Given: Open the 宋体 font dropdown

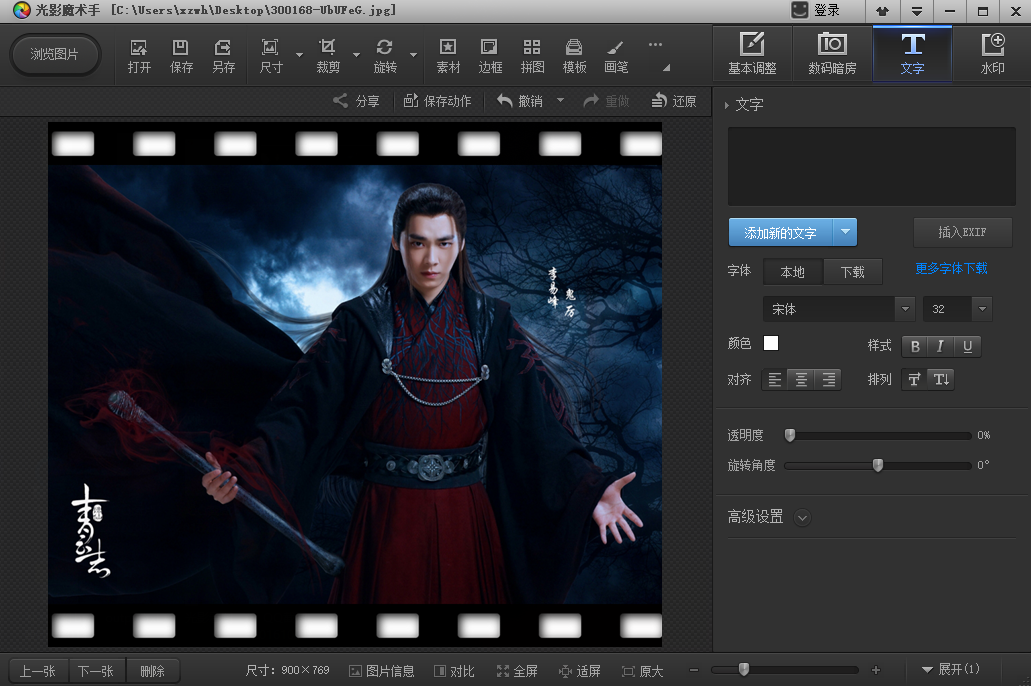Looking at the screenshot, I should click(x=838, y=309).
